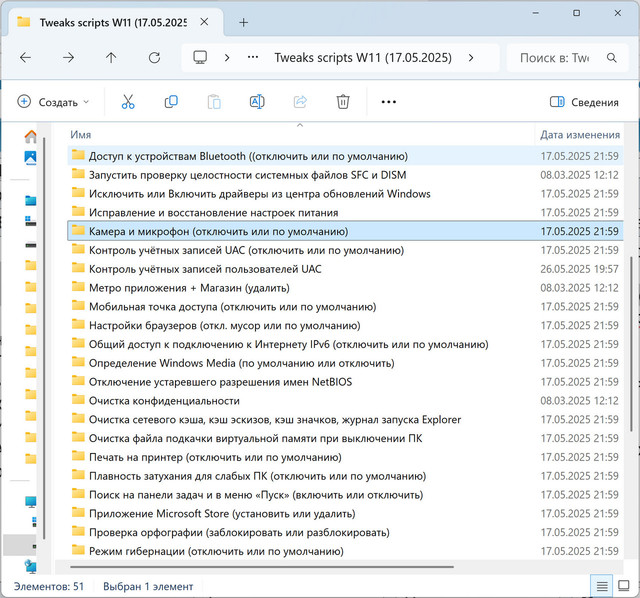Select folder Общий доступ к подключению к Интернету IPv6
Image resolution: width=640 pixels, height=598 pixels.
[345, 344]
